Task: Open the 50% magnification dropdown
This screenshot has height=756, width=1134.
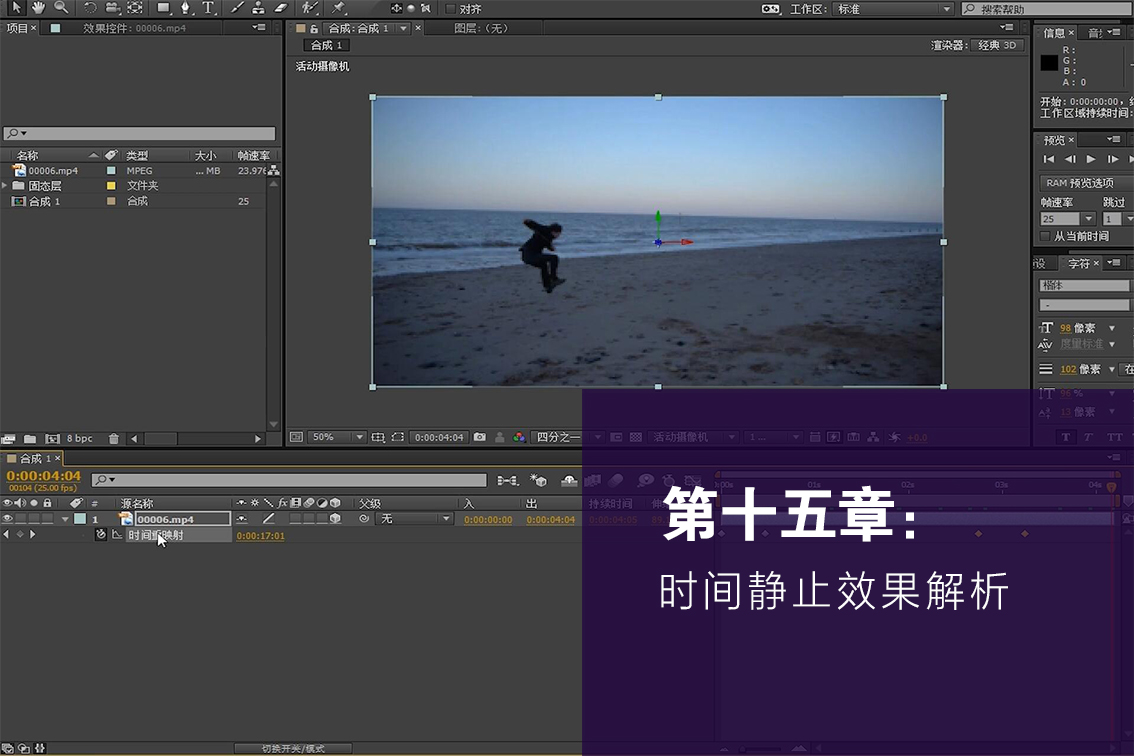Action: [x=336, y=437]
